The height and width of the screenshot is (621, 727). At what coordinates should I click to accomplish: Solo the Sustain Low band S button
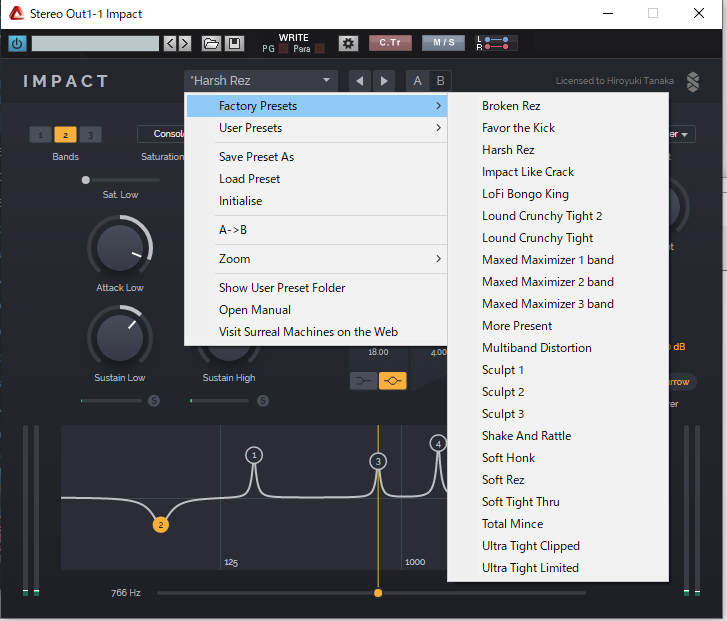(154, 401)
